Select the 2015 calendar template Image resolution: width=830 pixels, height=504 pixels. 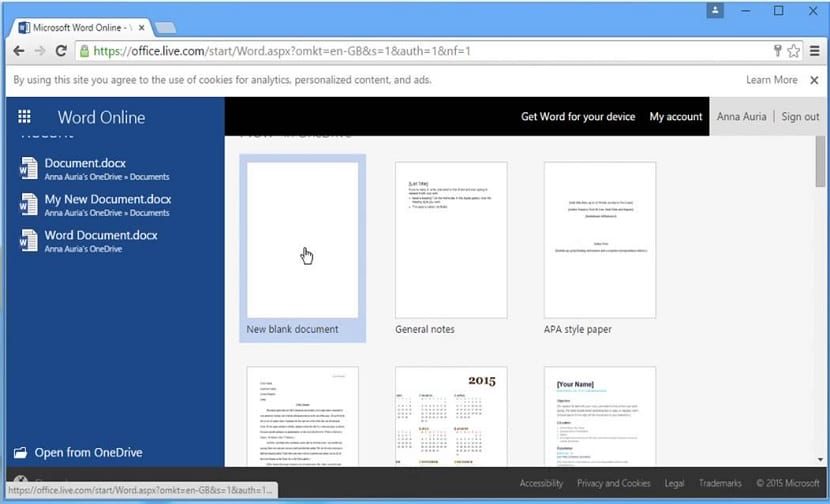451,417
